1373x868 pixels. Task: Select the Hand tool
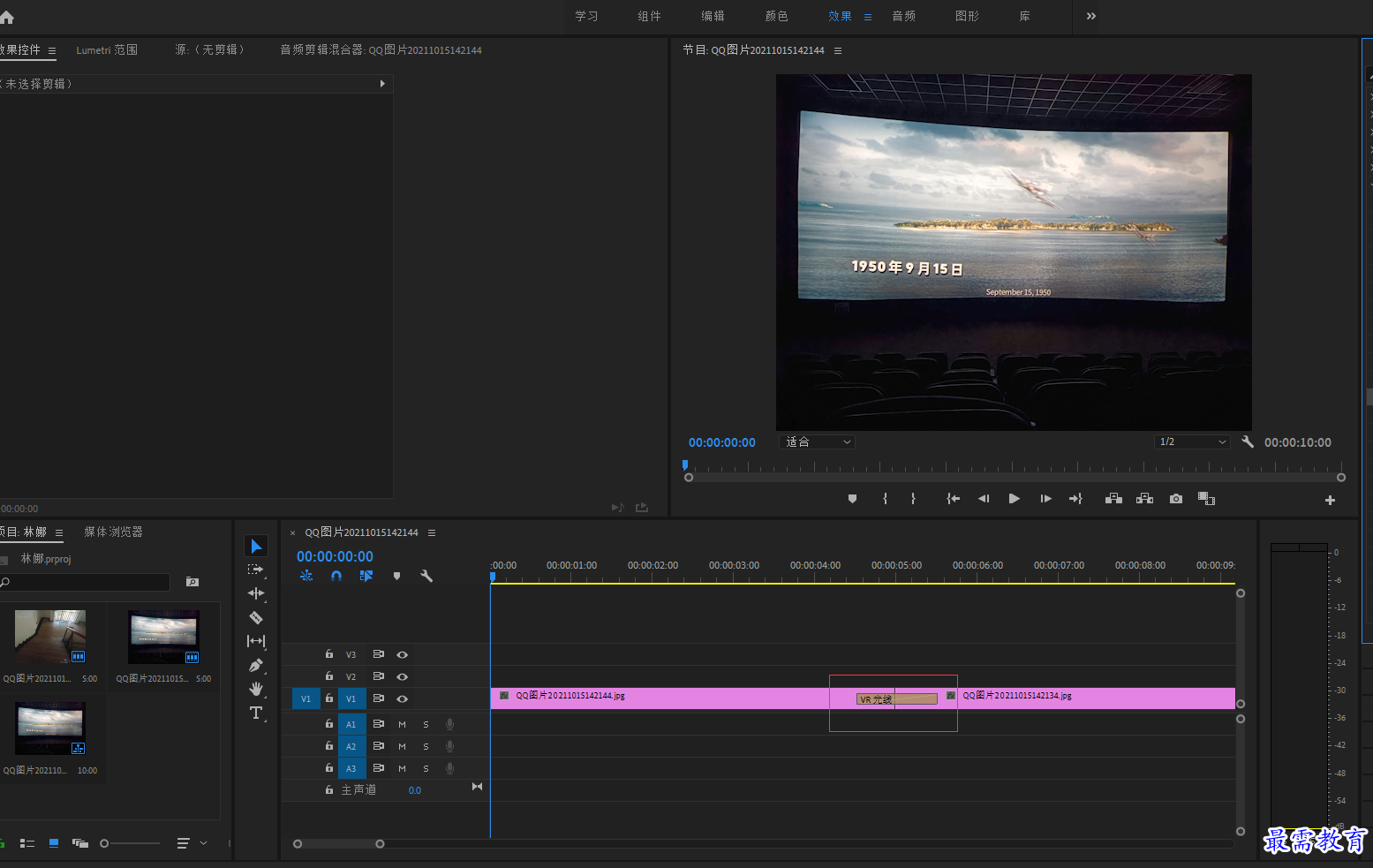[x=256, y=689]
